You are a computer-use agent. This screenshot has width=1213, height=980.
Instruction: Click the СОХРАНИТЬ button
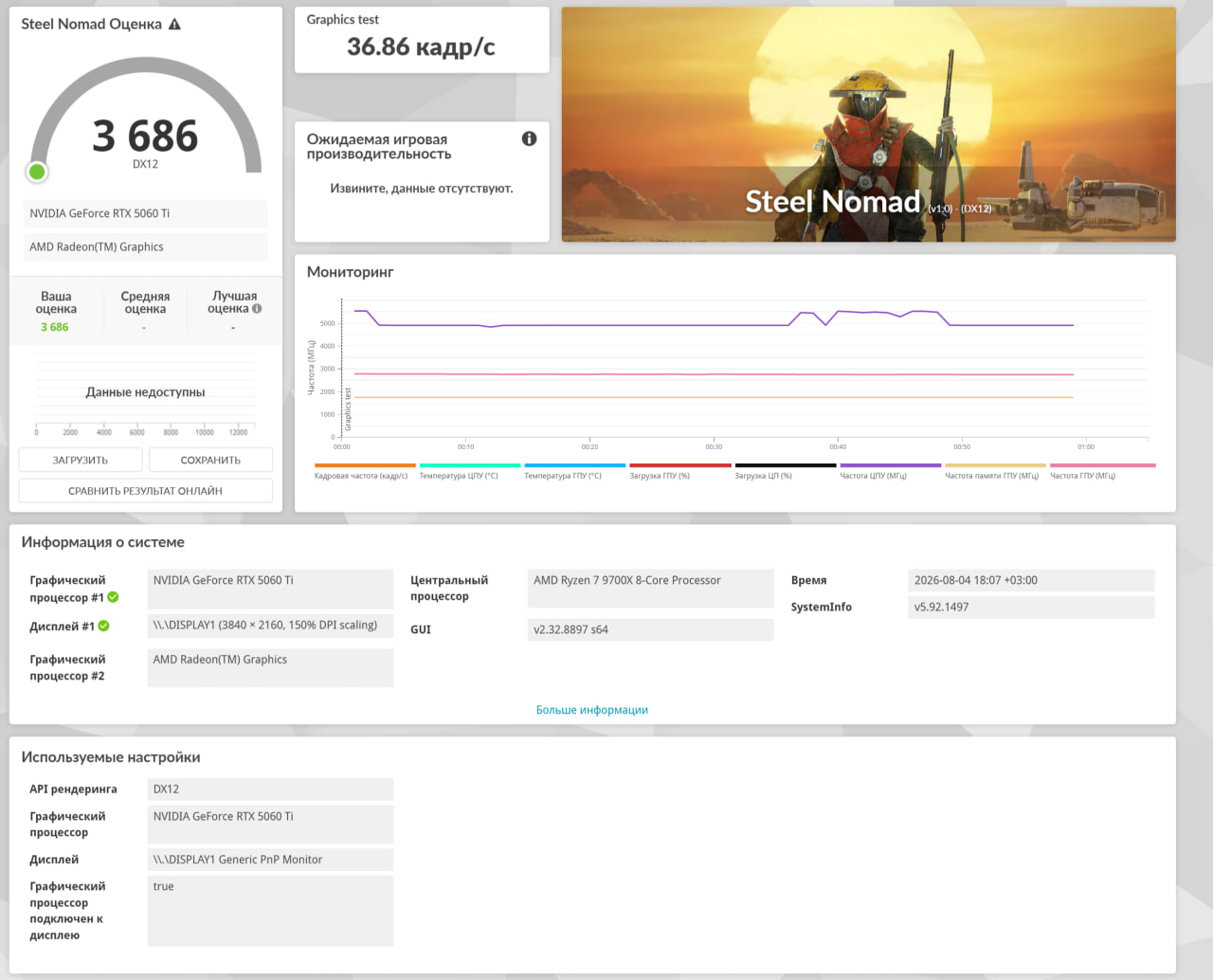pyautogui.click(x=210, y=460)
